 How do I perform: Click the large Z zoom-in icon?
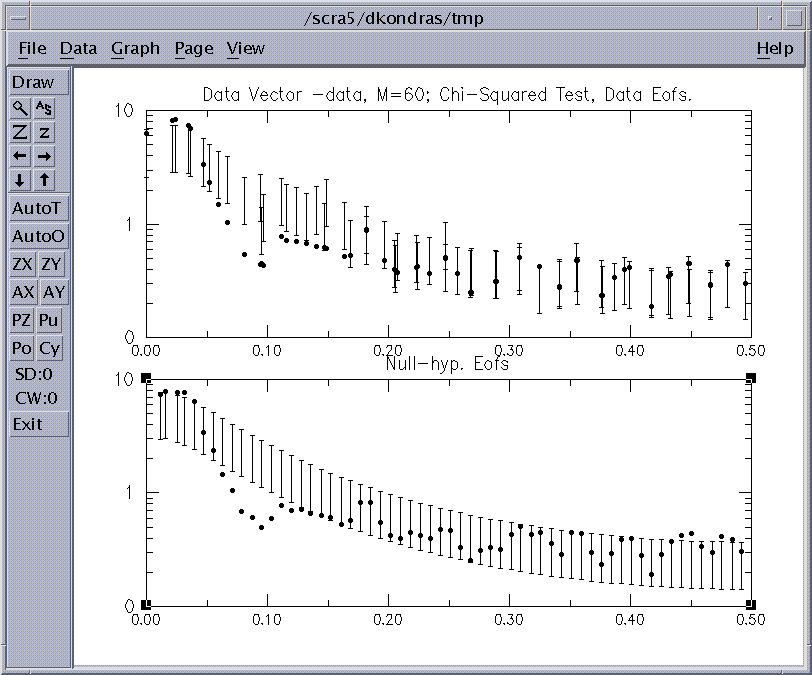pos(20,132)
